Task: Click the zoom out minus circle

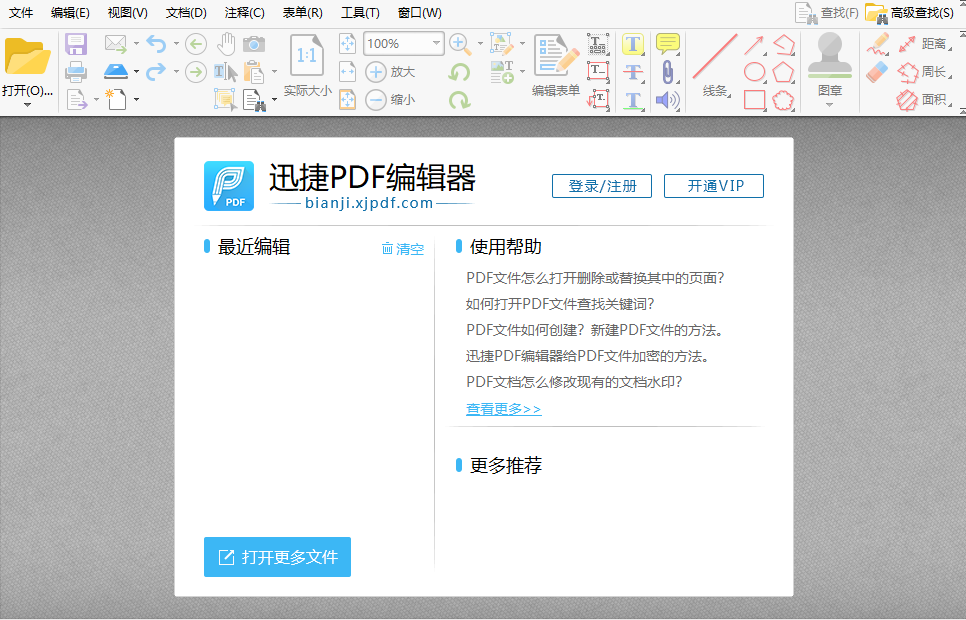Action: pos(376,100)
